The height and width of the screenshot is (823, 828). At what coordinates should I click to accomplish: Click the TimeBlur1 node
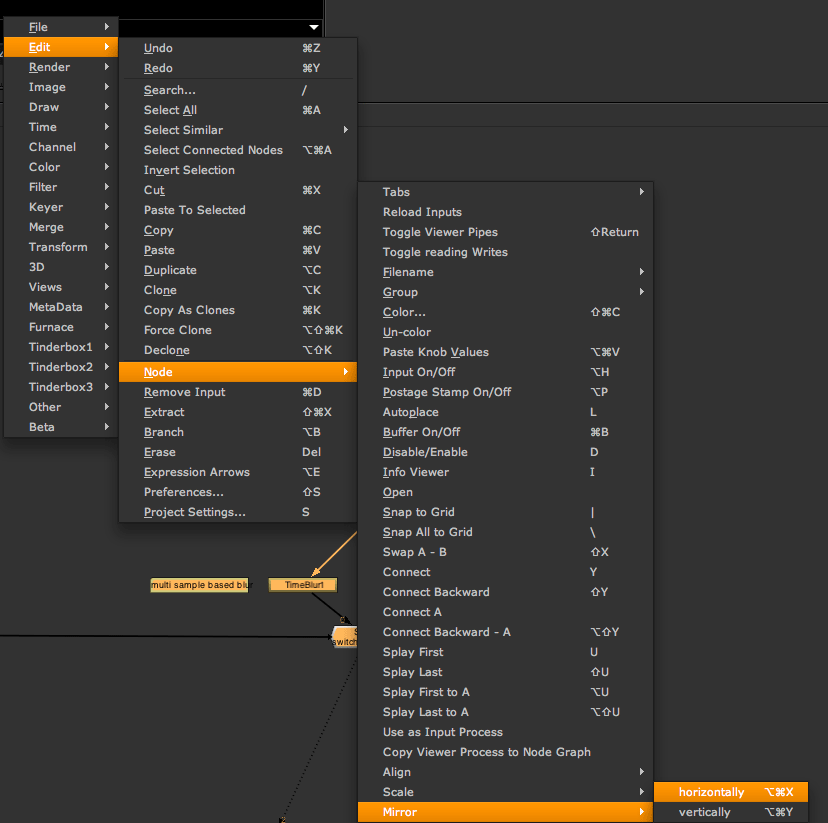coord(303,584)
